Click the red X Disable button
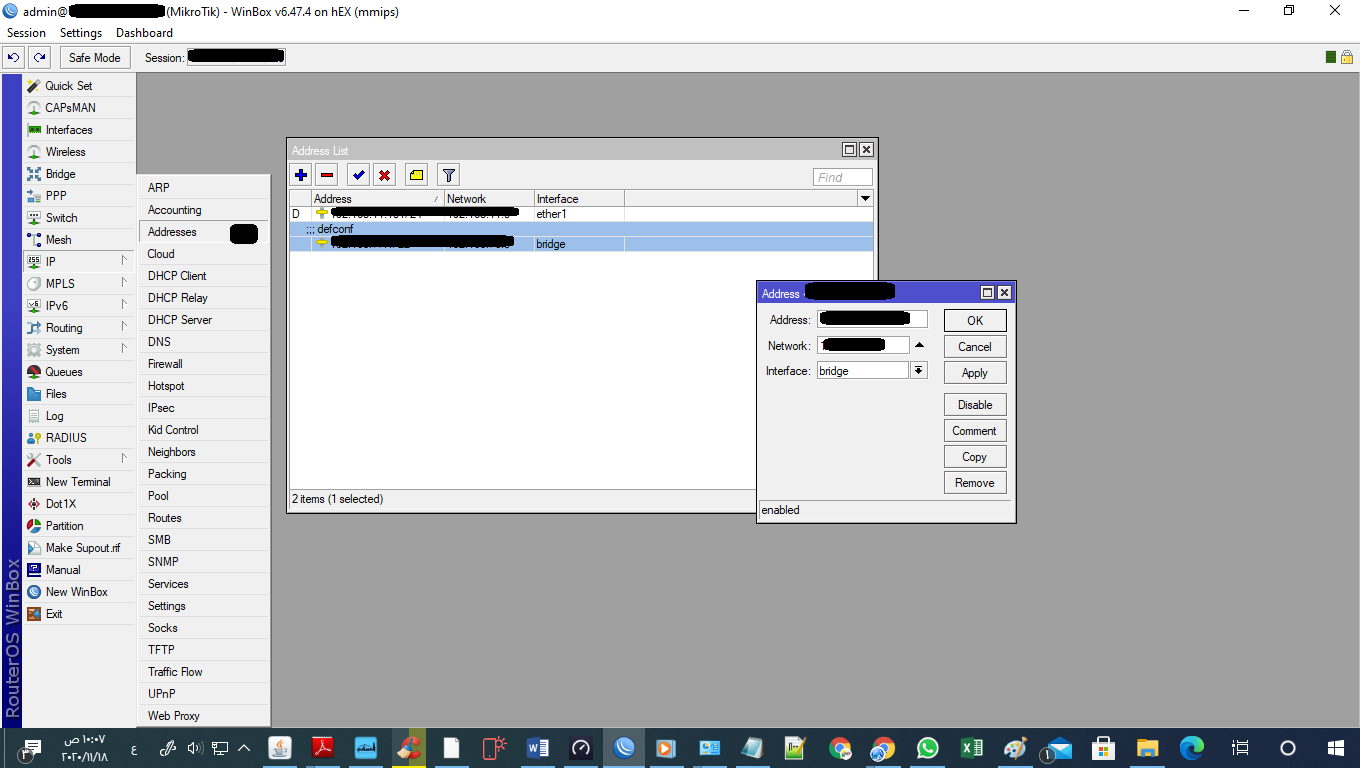Image resolution: width=1360 pixels, height=768 pixels. coord(384,175)
